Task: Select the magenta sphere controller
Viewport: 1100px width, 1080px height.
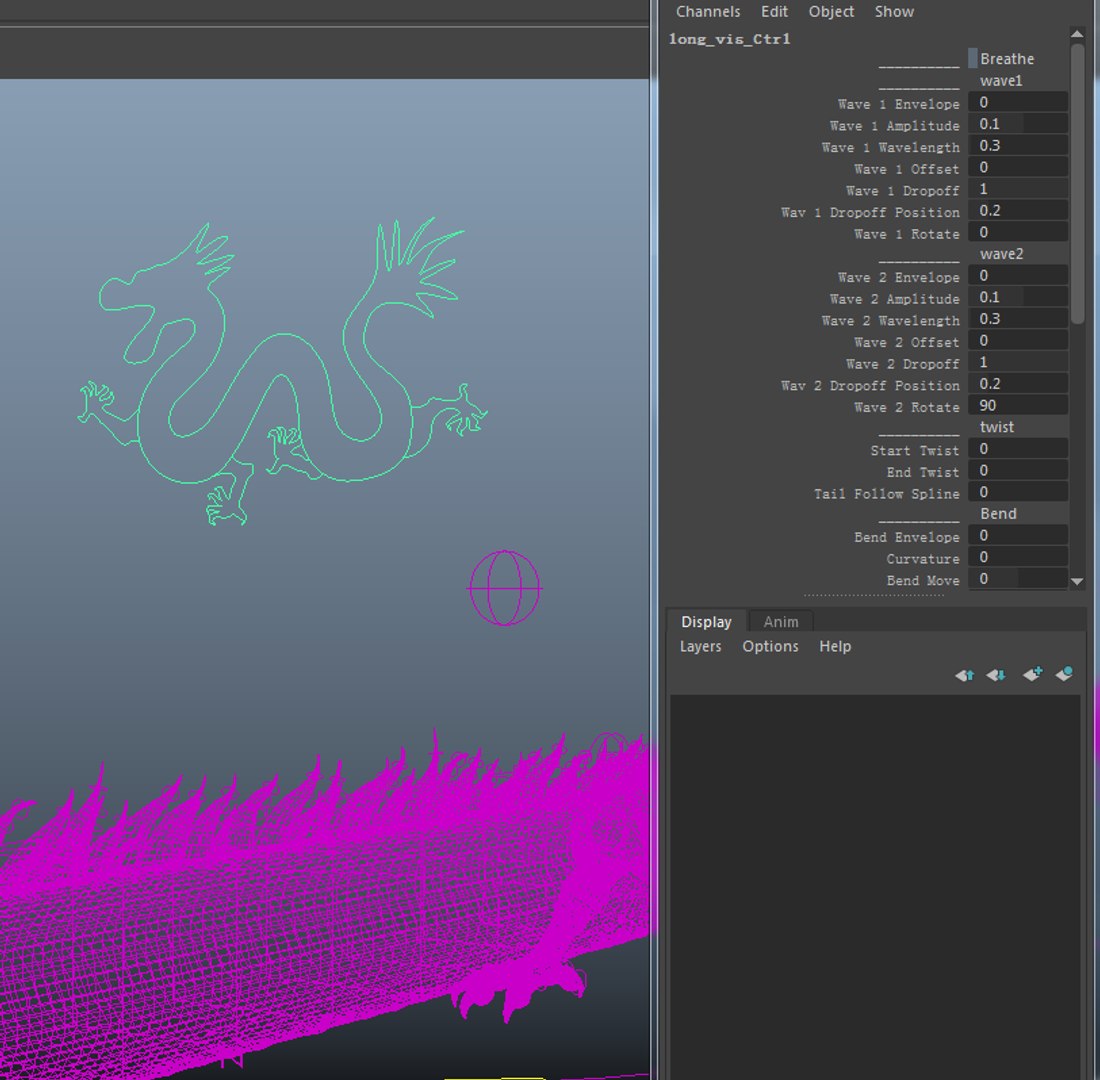Action: click(504, 588)
